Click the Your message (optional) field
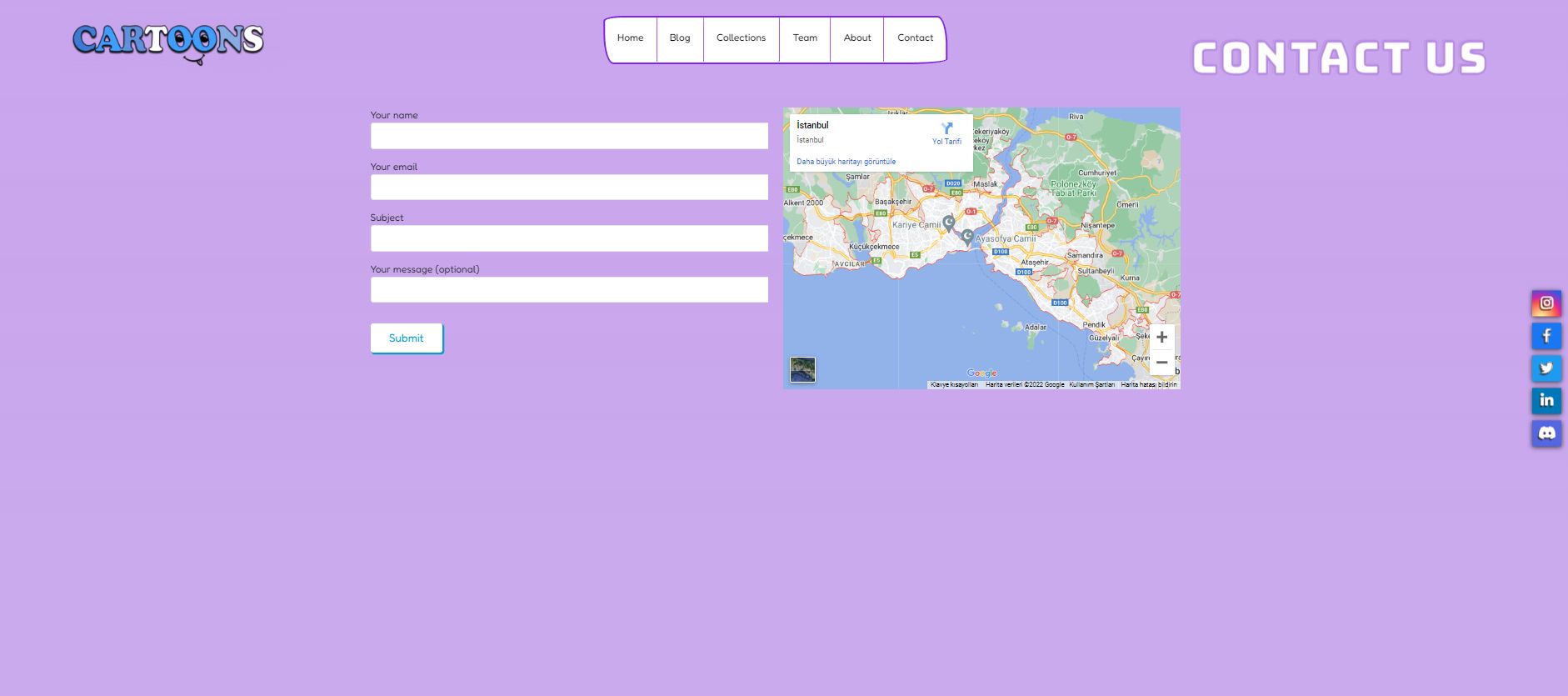The height and width of the screenshot is (696, 1568). (569, 289)
